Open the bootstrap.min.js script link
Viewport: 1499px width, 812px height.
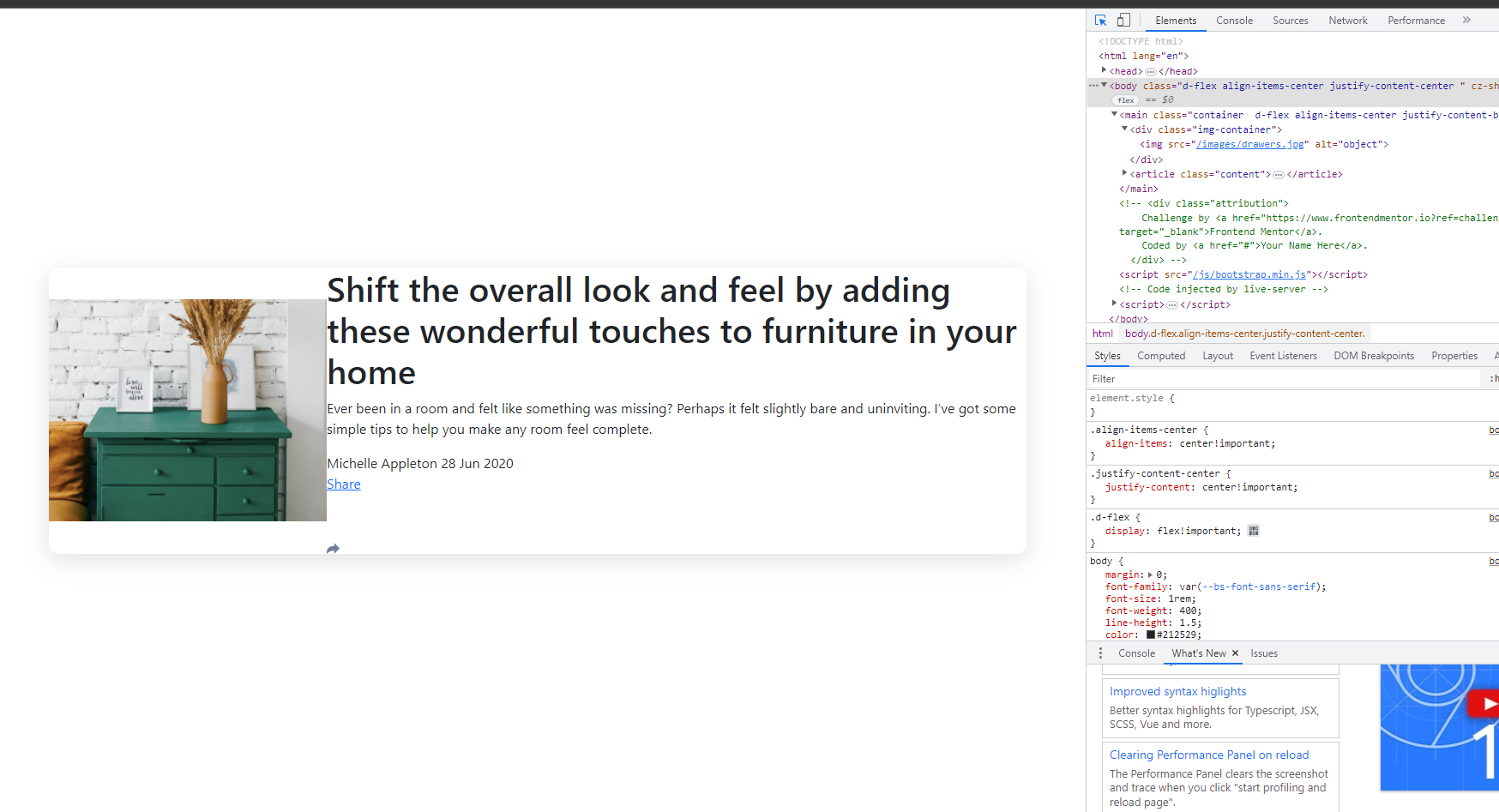coord(1249,274)
